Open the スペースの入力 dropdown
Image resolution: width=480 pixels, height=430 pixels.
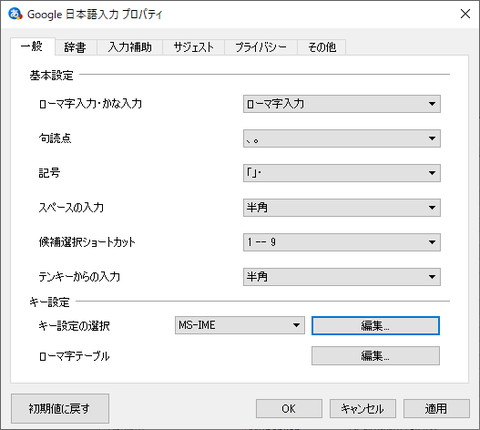[x=342, y=208]
